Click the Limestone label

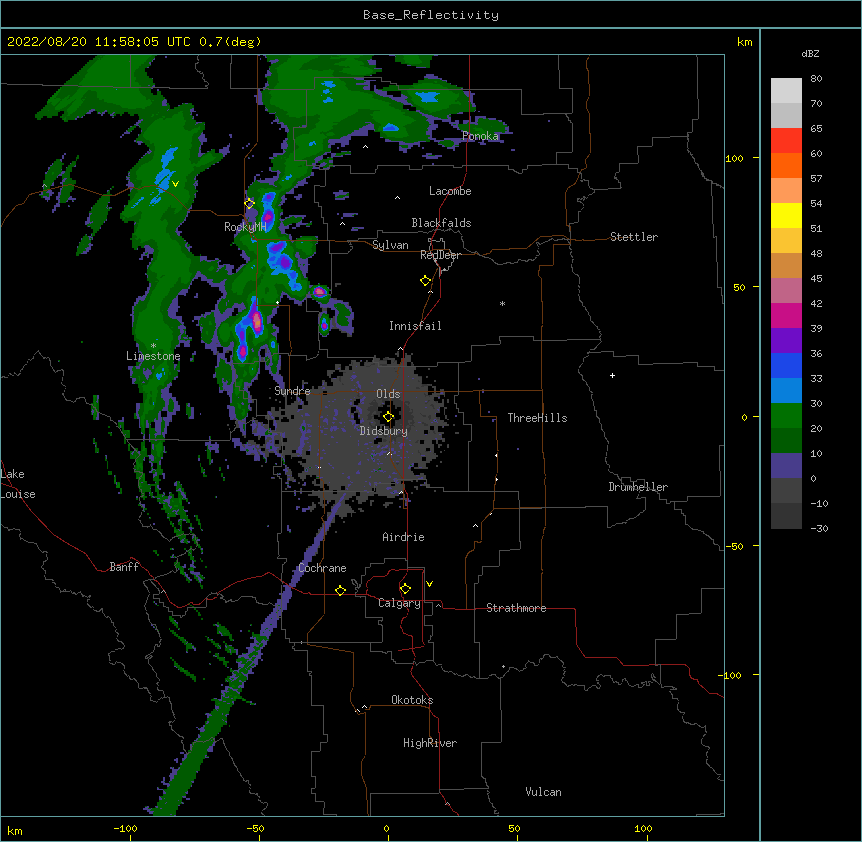click(x=153, y=356)
